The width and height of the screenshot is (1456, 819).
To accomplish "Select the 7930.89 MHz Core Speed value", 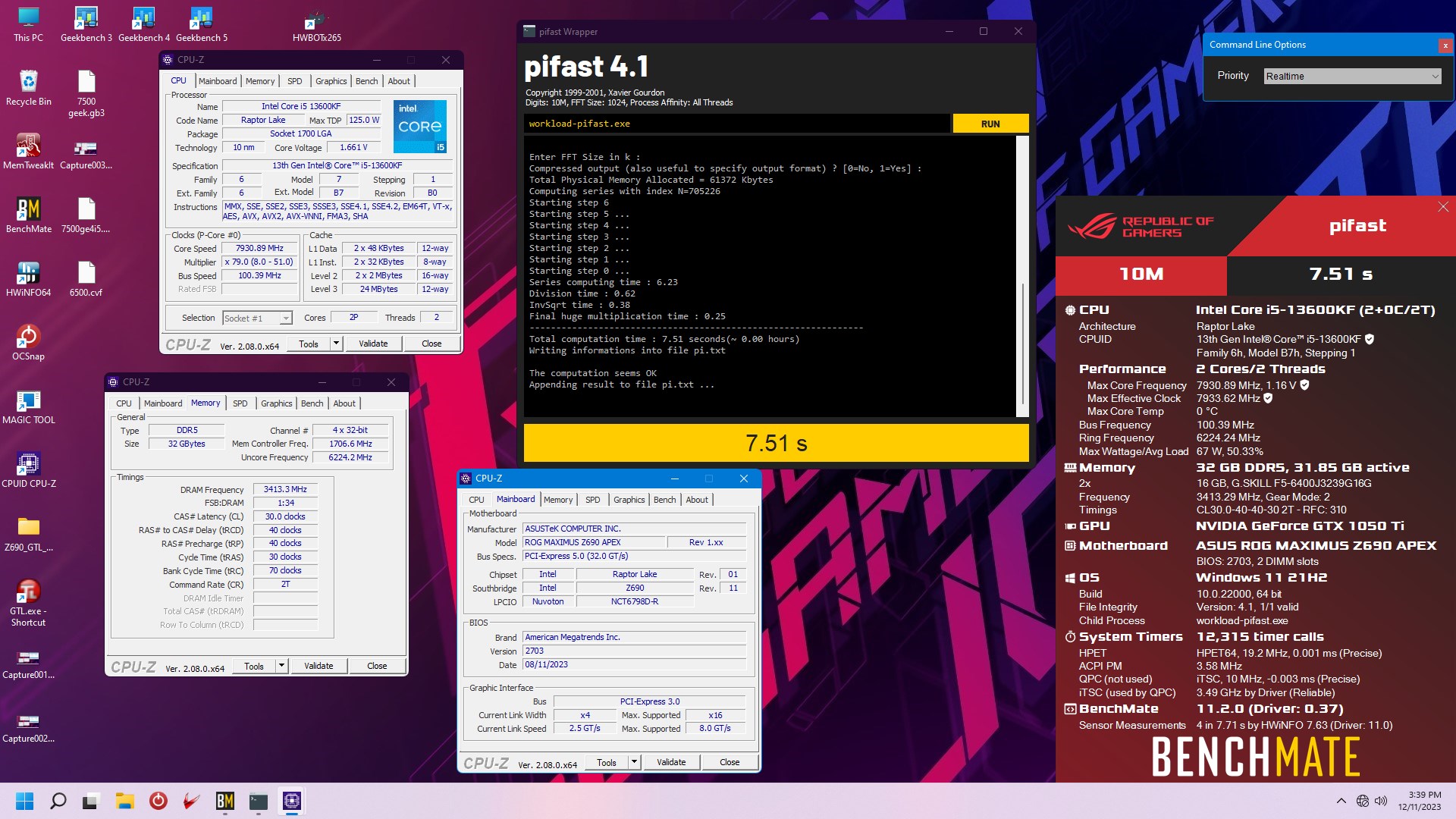I will [x=259, y=249].
